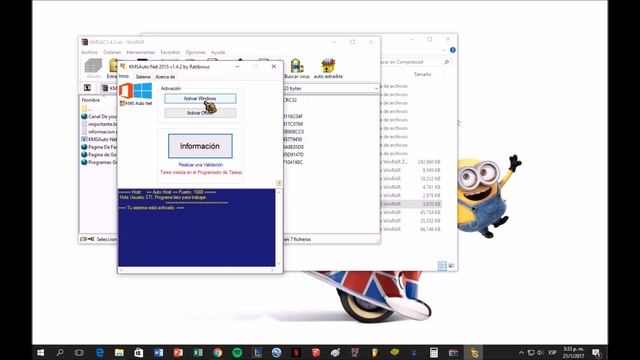Click the red Tarea creada en el Programador link

point(201,172)
